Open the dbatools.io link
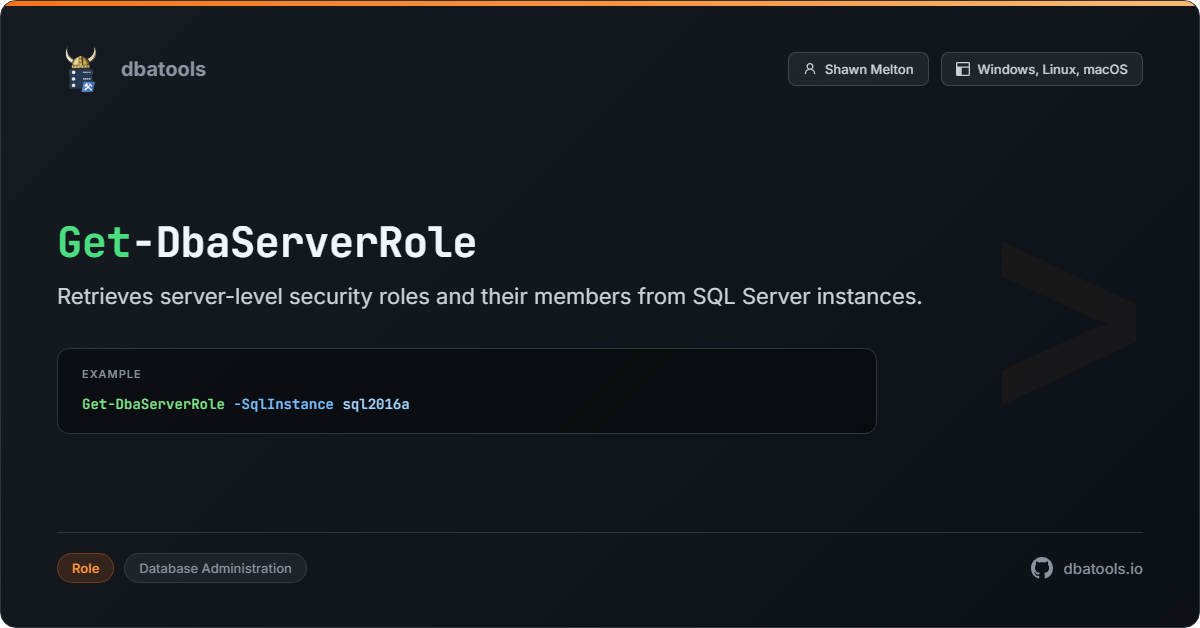The height and width of the screenshot is (628, 1200). pyautogui.click(x=1103, y=568)
